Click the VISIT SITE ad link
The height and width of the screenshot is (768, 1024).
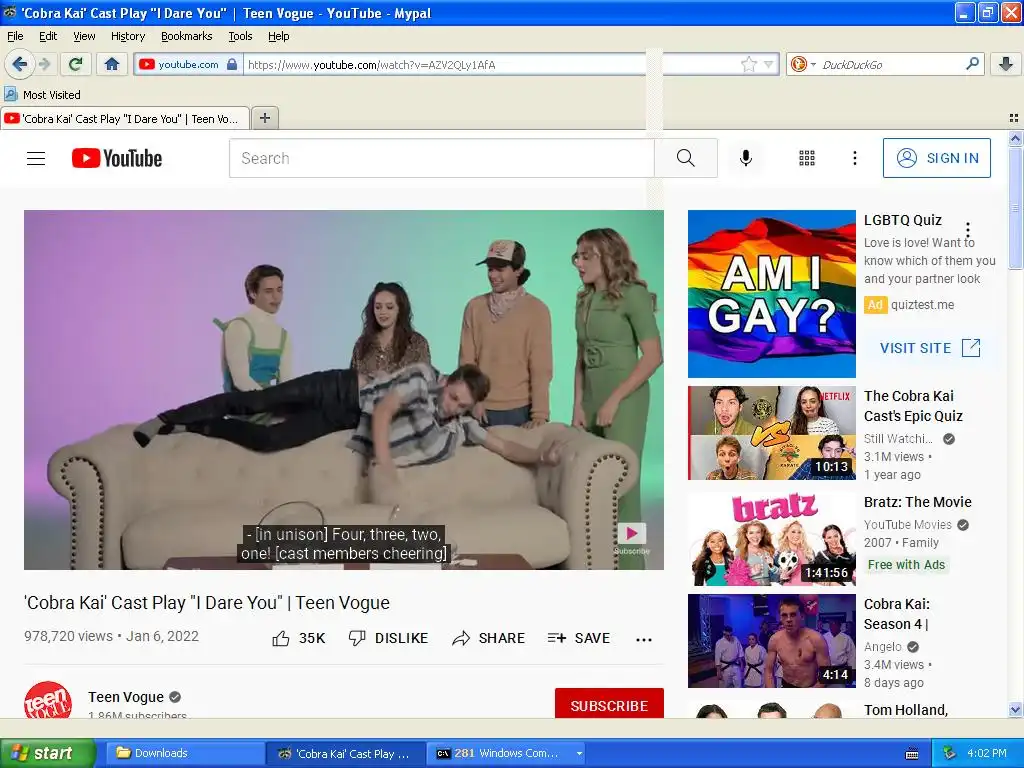930,347
